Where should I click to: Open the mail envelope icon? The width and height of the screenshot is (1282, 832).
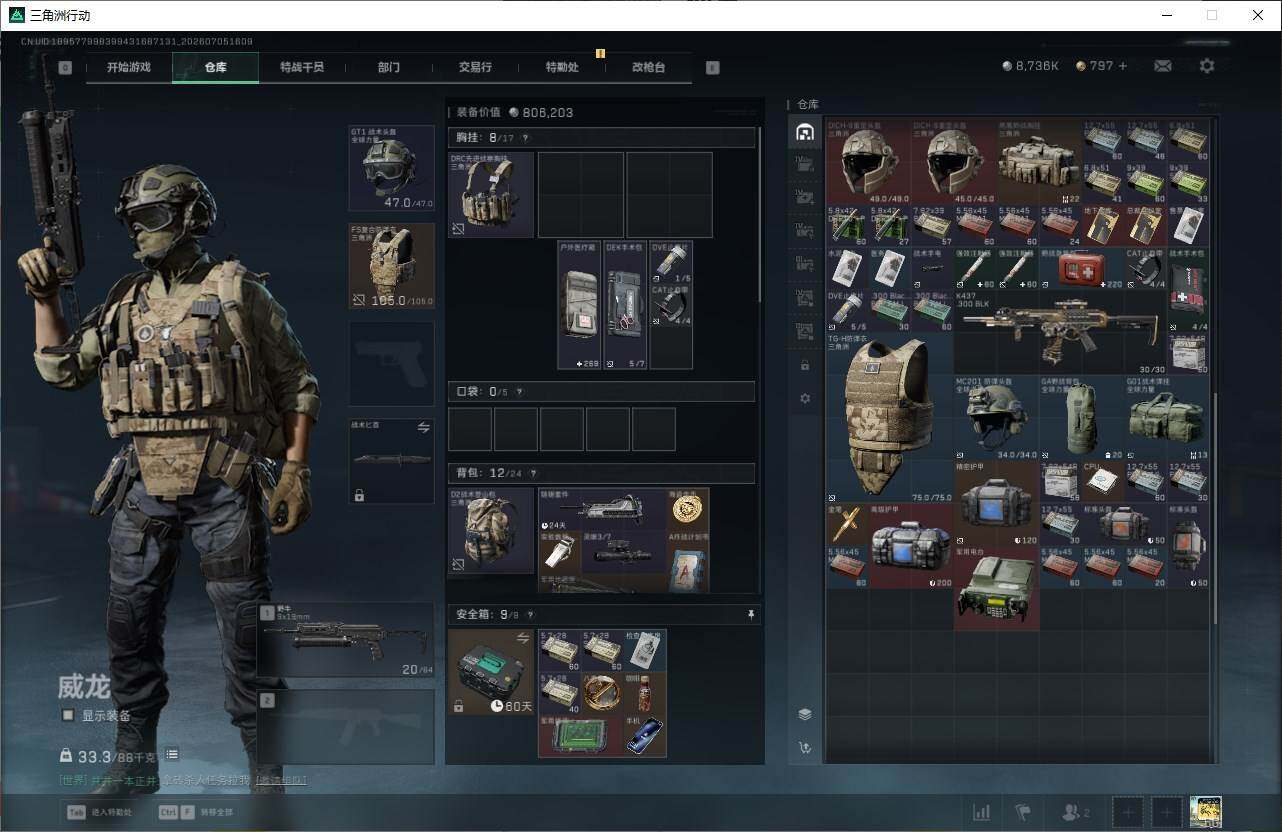(x=1163, y=66)
